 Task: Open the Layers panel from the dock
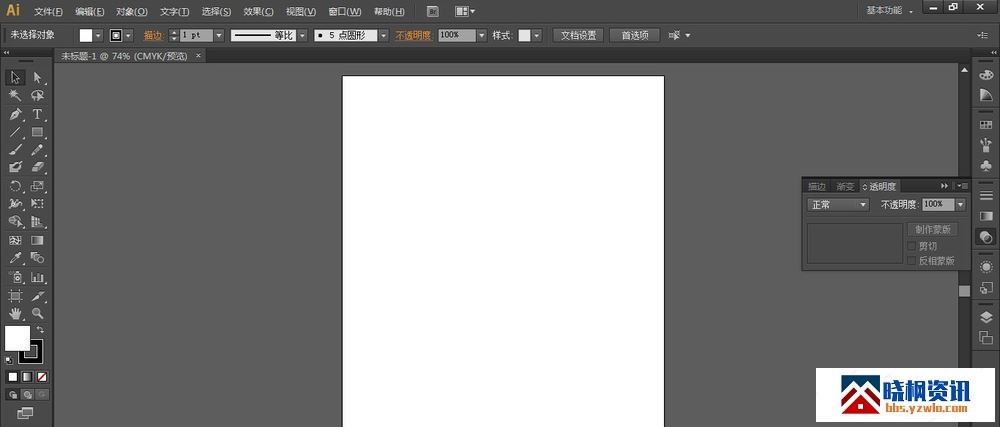click(x=986, y=318)
